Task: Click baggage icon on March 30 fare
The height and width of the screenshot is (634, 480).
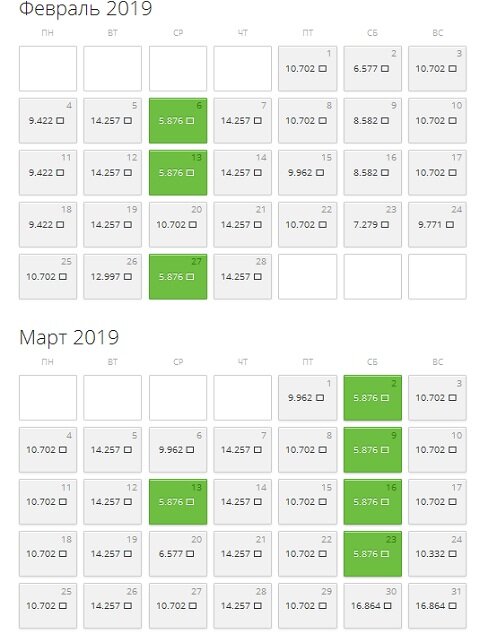Action: (x=387, y=606)
